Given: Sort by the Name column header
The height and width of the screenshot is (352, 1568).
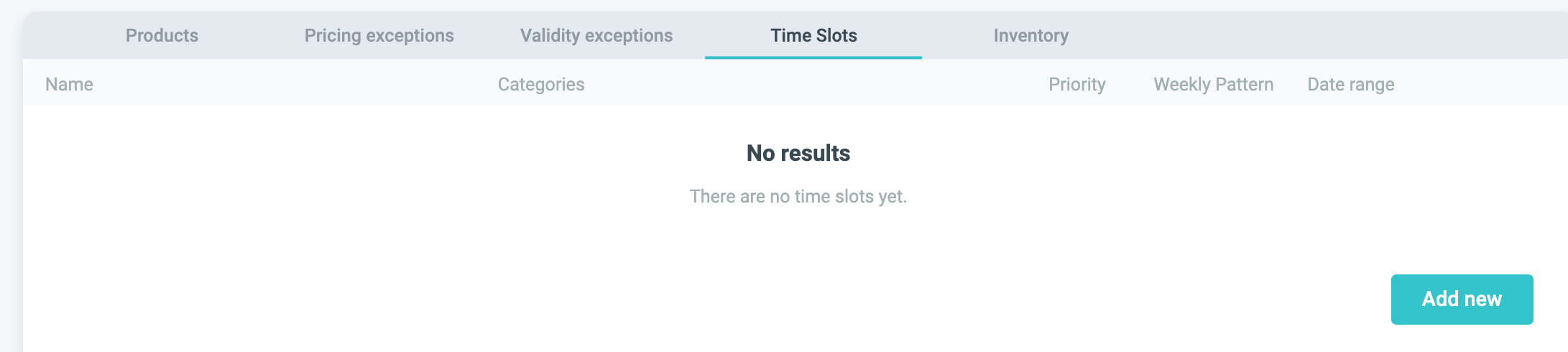Looking at the screenshot, I should [x=69, y=84].
